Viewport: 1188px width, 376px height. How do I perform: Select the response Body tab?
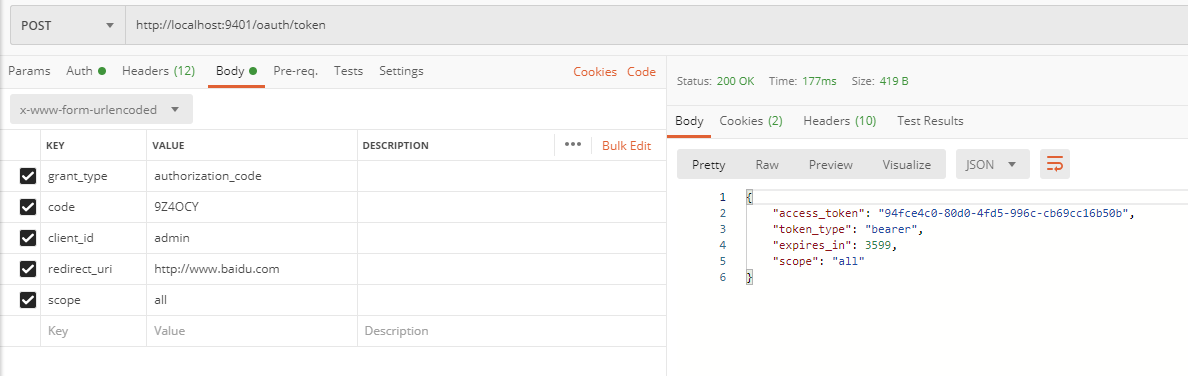pyautogui.click(x=689, y=121)
